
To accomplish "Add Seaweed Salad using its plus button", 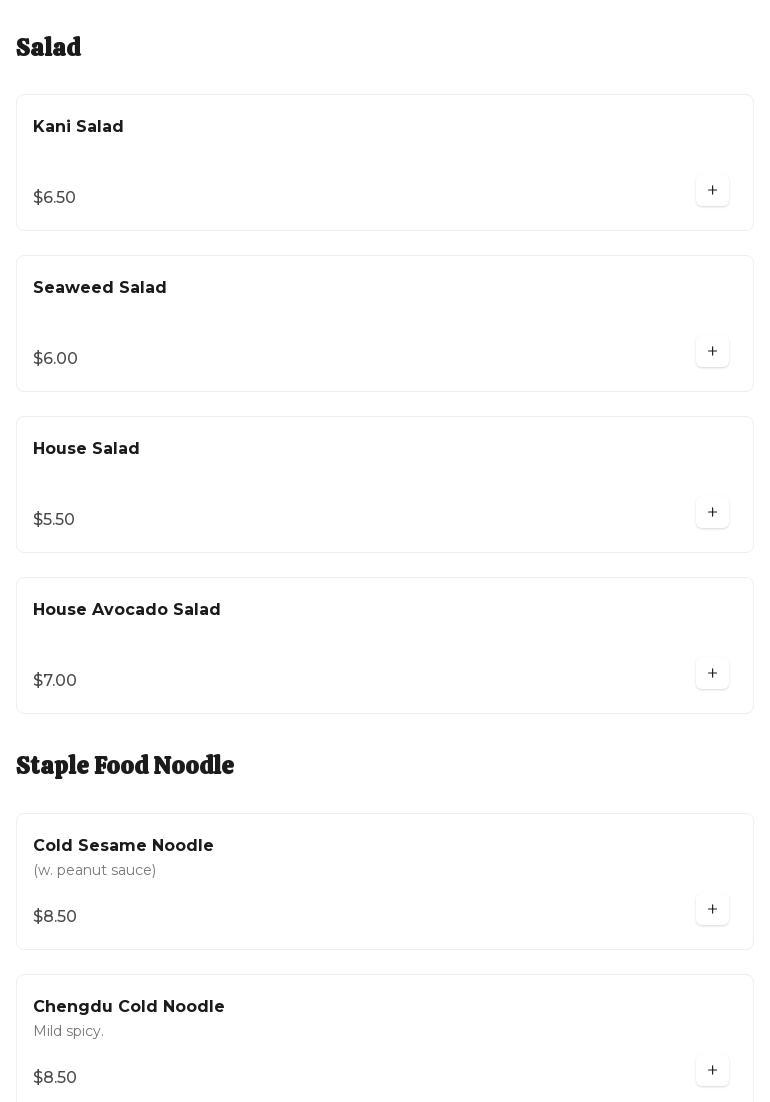I will pyautogui.click(x=712, y=351).
